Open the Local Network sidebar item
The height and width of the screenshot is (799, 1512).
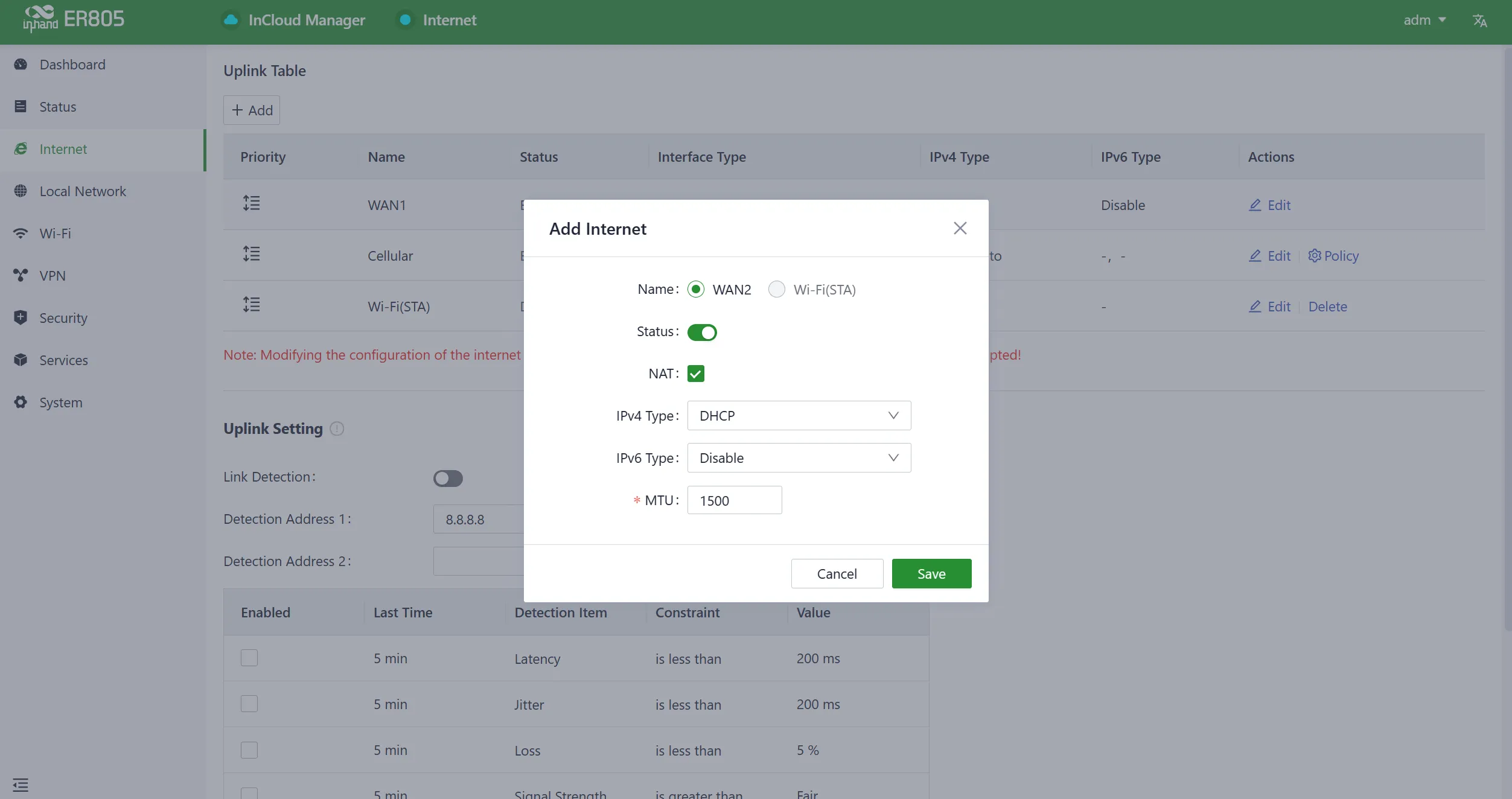tap(103, 191)
